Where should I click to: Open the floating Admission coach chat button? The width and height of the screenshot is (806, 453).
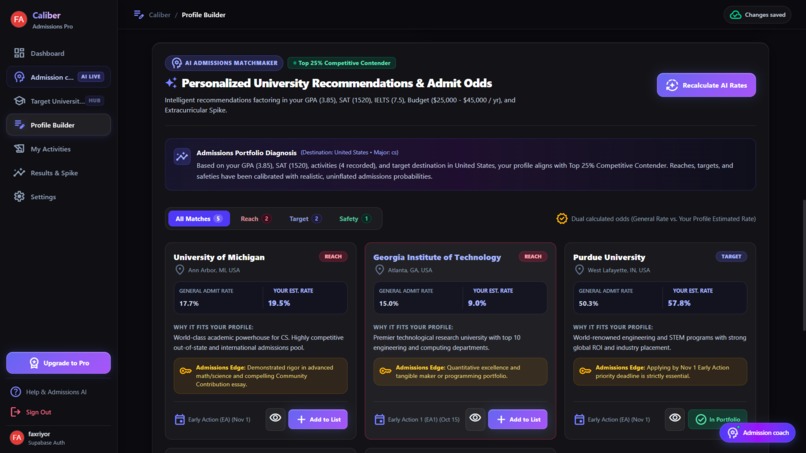click(757, 433)
